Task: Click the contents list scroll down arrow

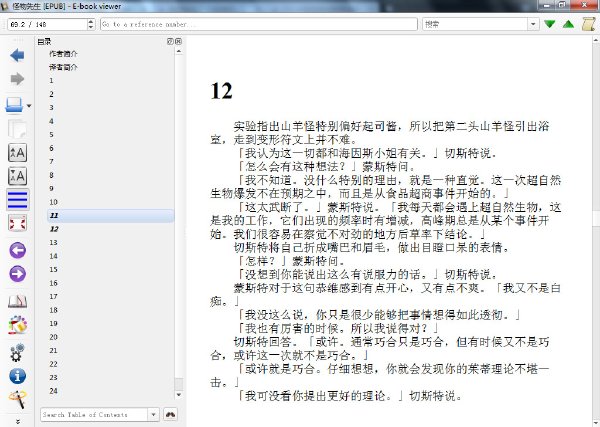Action: [x=179, y=395]
